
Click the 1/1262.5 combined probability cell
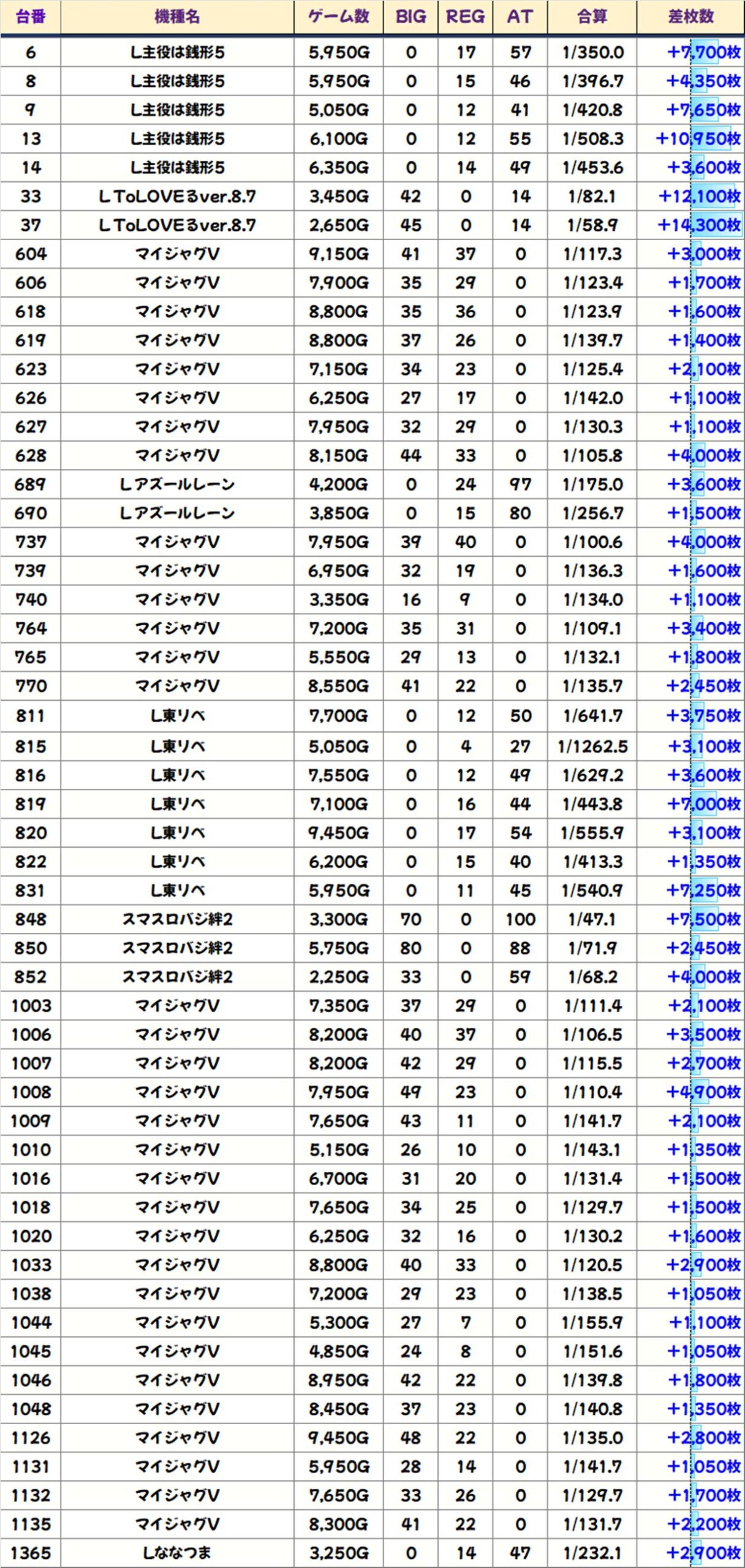click(x=592, y=747)
